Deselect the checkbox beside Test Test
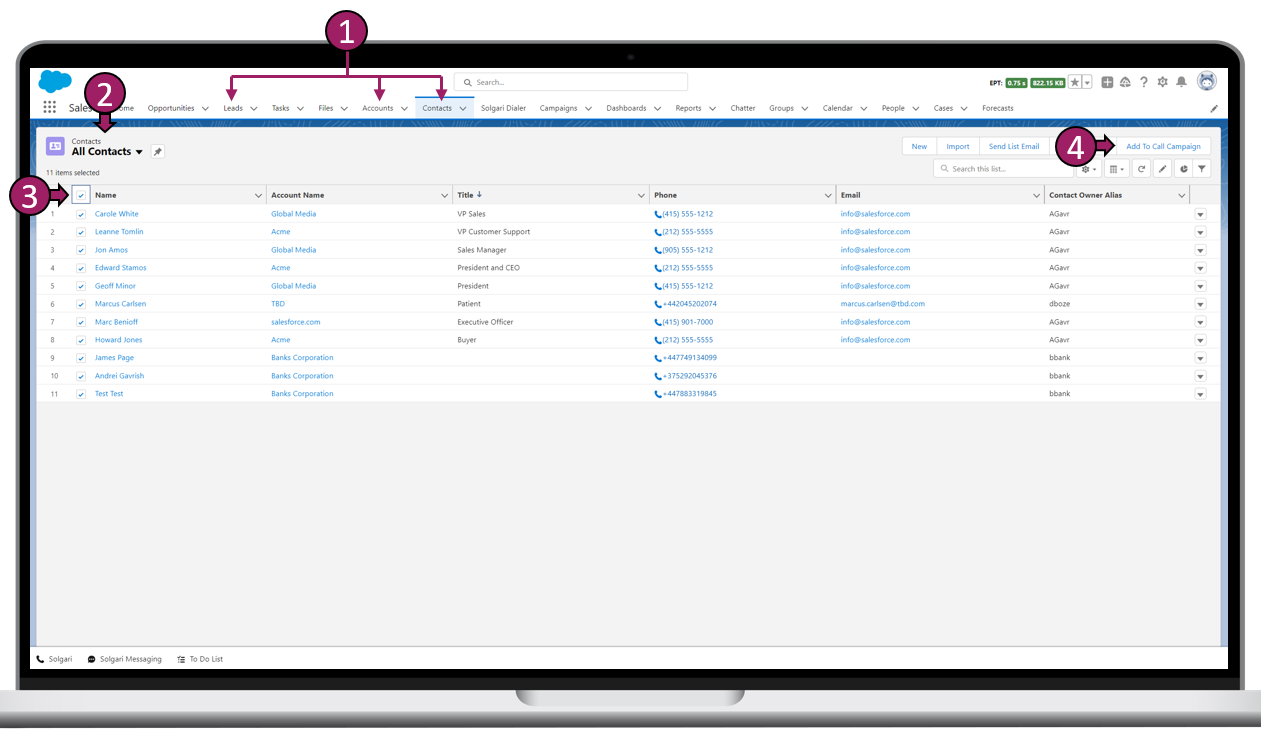The width and height of the screenshot is (1261, 739). tap(81, 393)
